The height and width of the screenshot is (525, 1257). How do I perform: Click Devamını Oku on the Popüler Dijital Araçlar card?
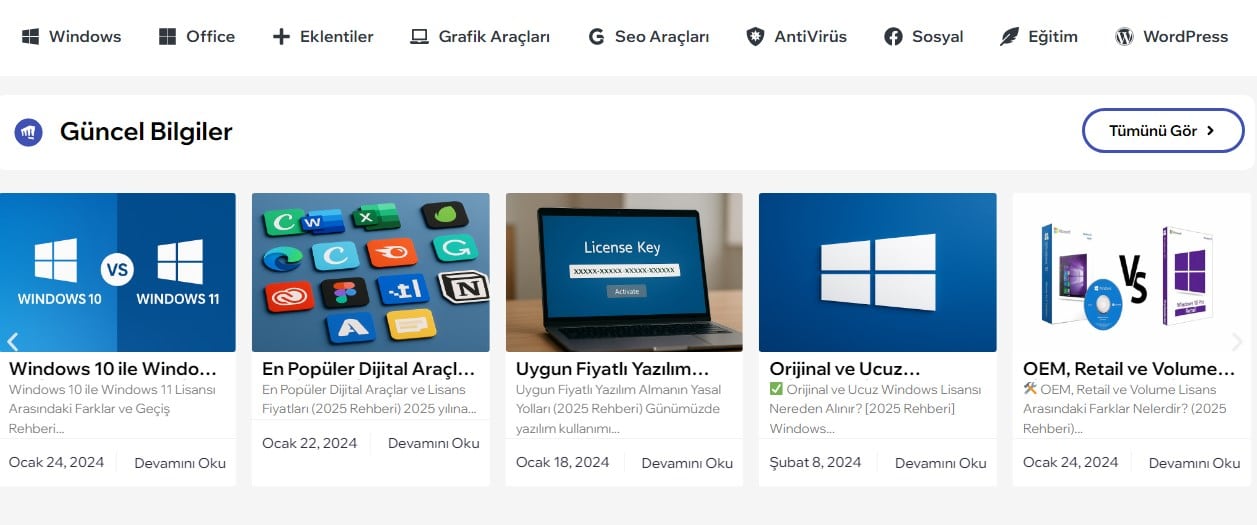tap(434, 443)
